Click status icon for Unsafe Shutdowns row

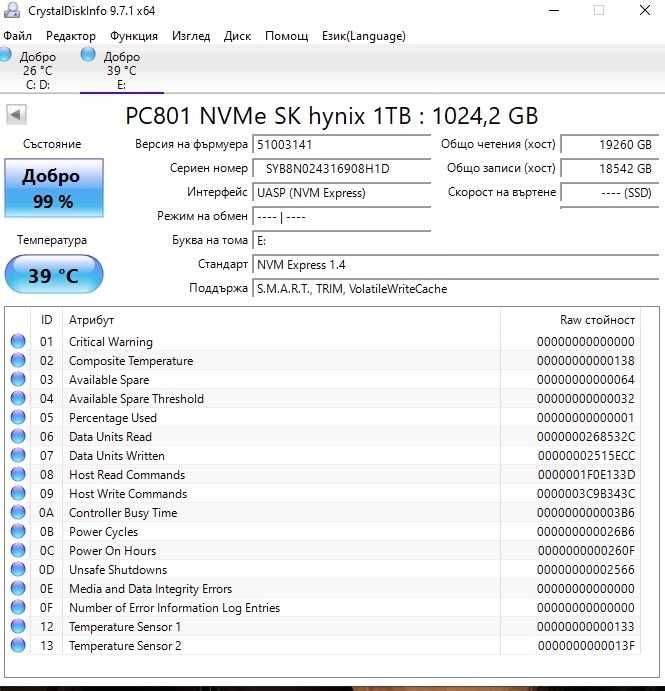[18, 569]
